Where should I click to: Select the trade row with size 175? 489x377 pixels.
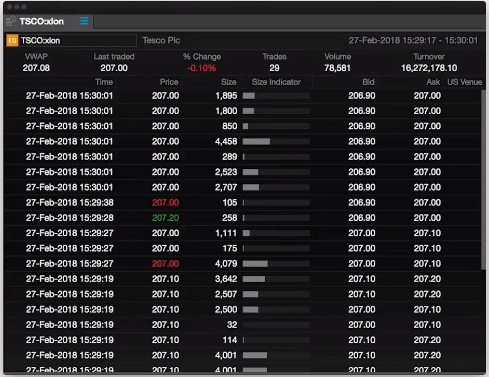242,249
